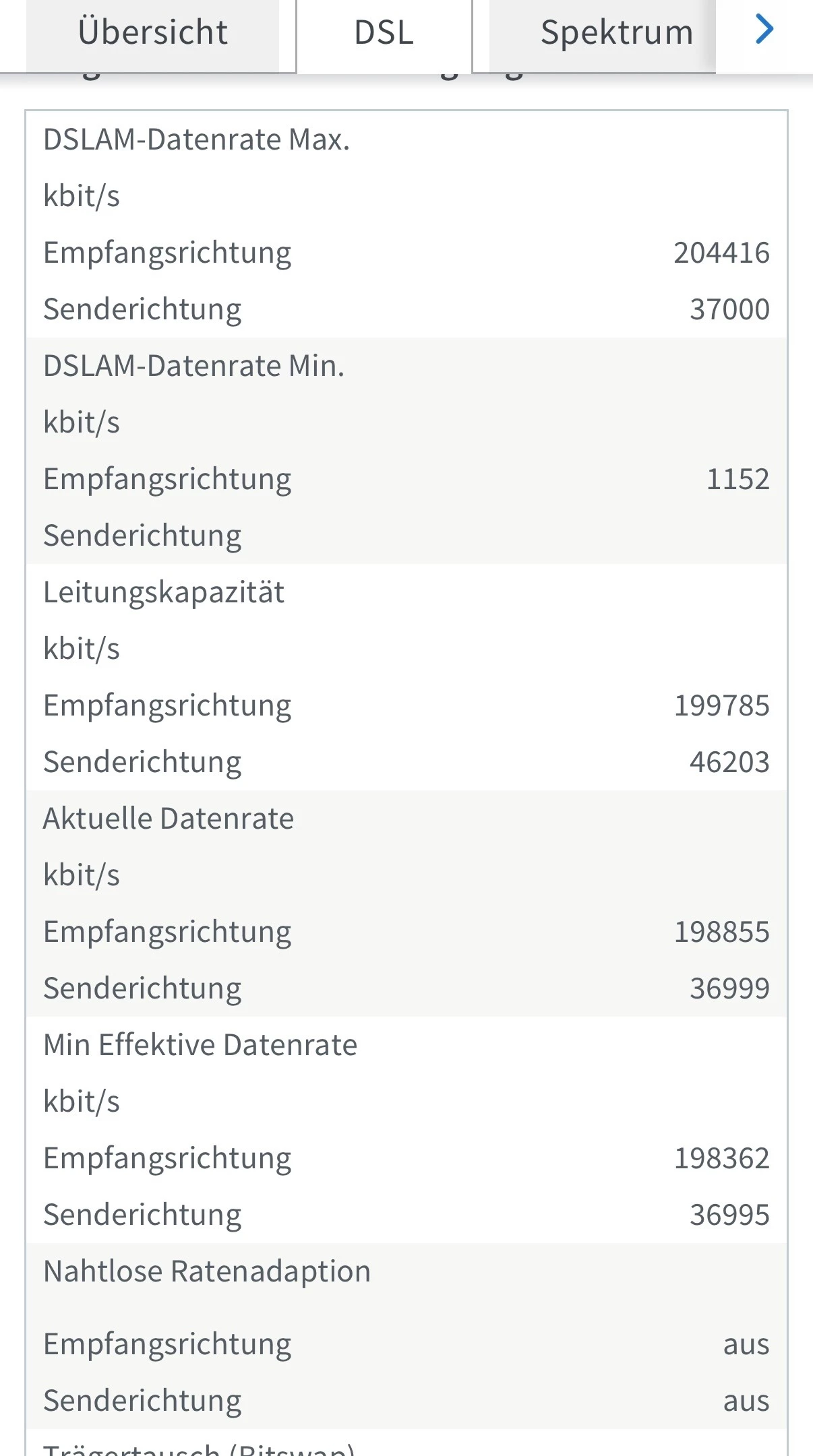Click the DSLAM-Datenrate Max. heading
The image size is (813, 1456).
(196, 139)
